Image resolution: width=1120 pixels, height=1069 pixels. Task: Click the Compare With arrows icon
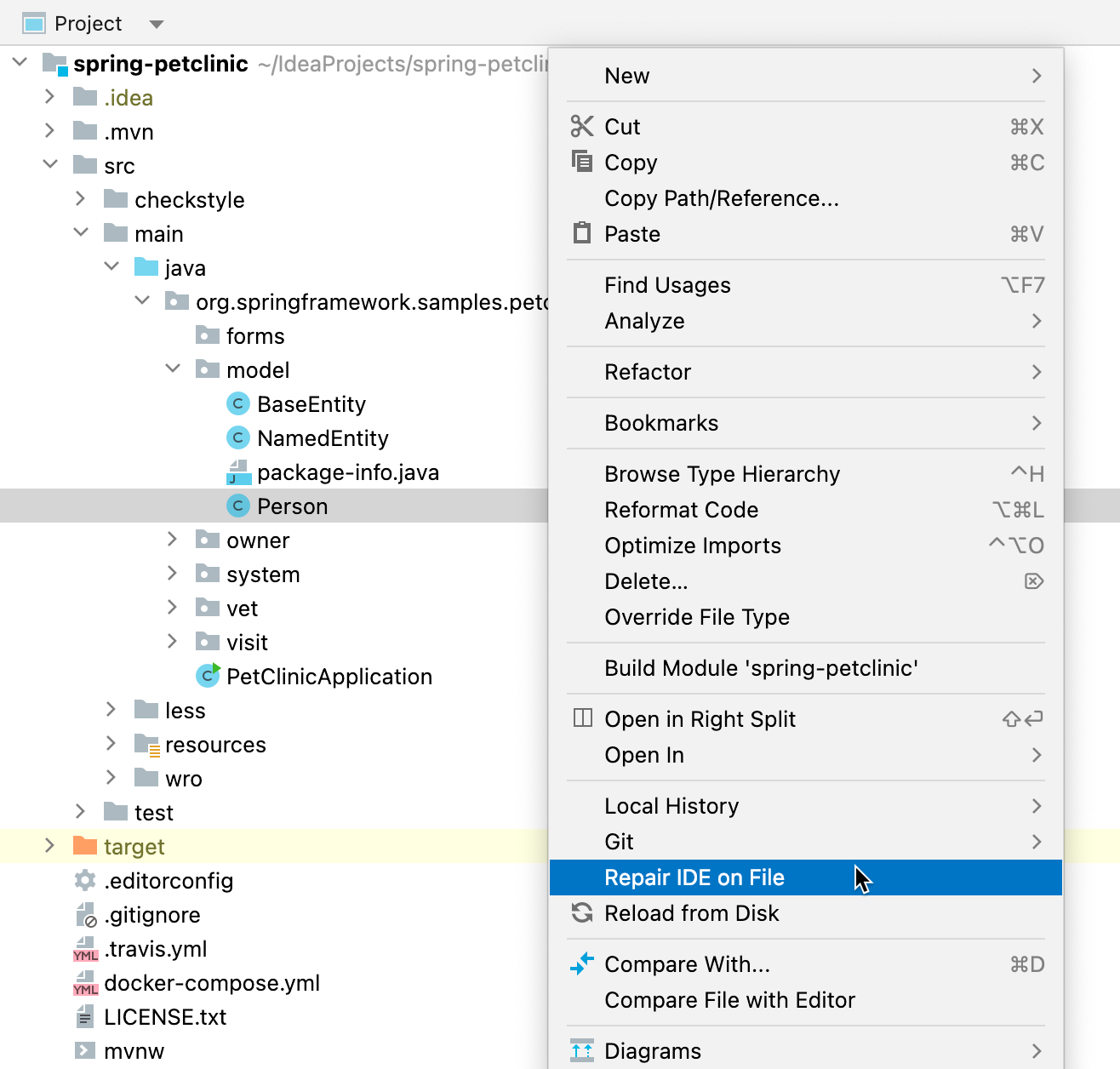tap(582, 963)
